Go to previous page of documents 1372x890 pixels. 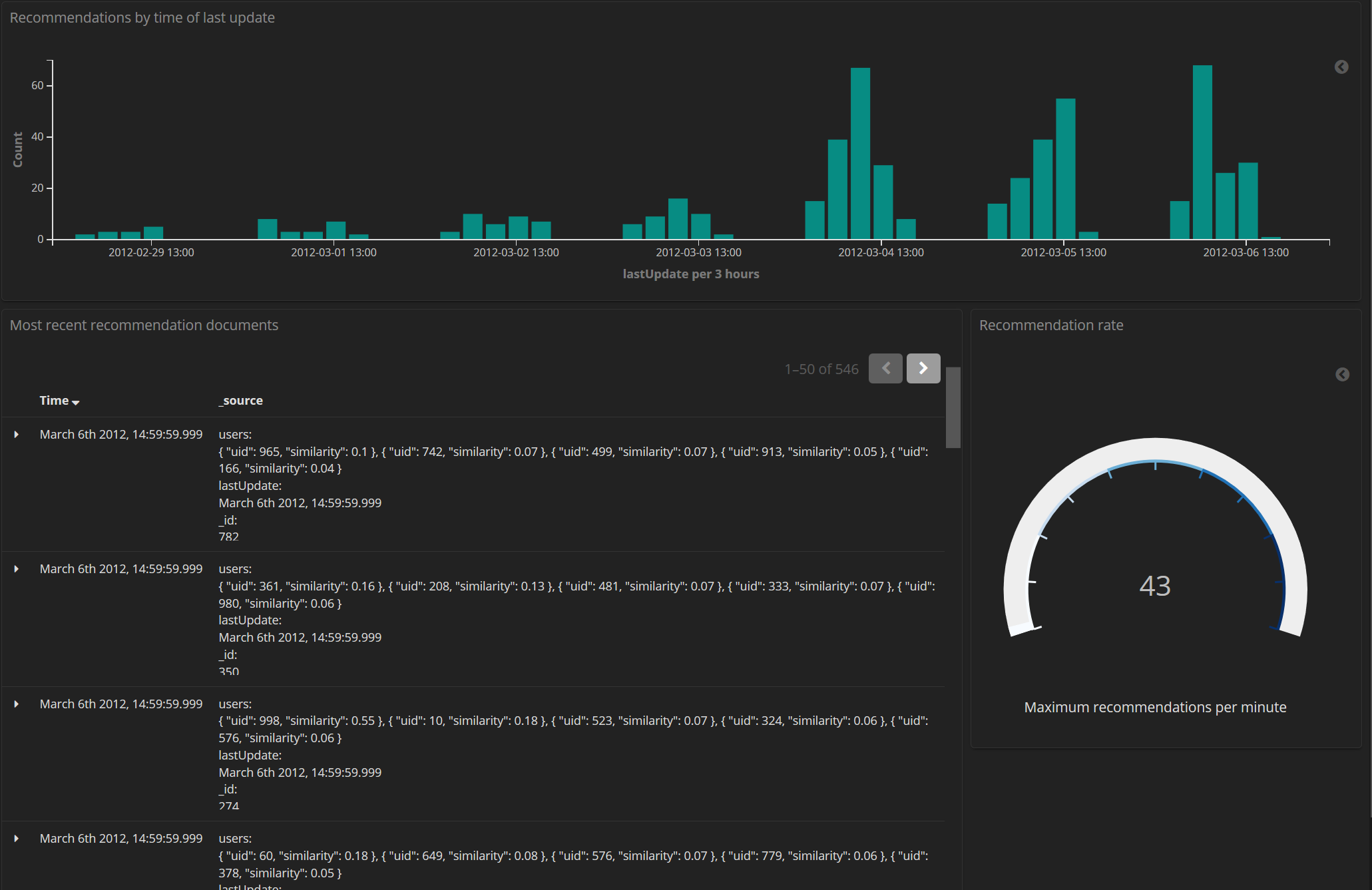(x=885, y=368)
